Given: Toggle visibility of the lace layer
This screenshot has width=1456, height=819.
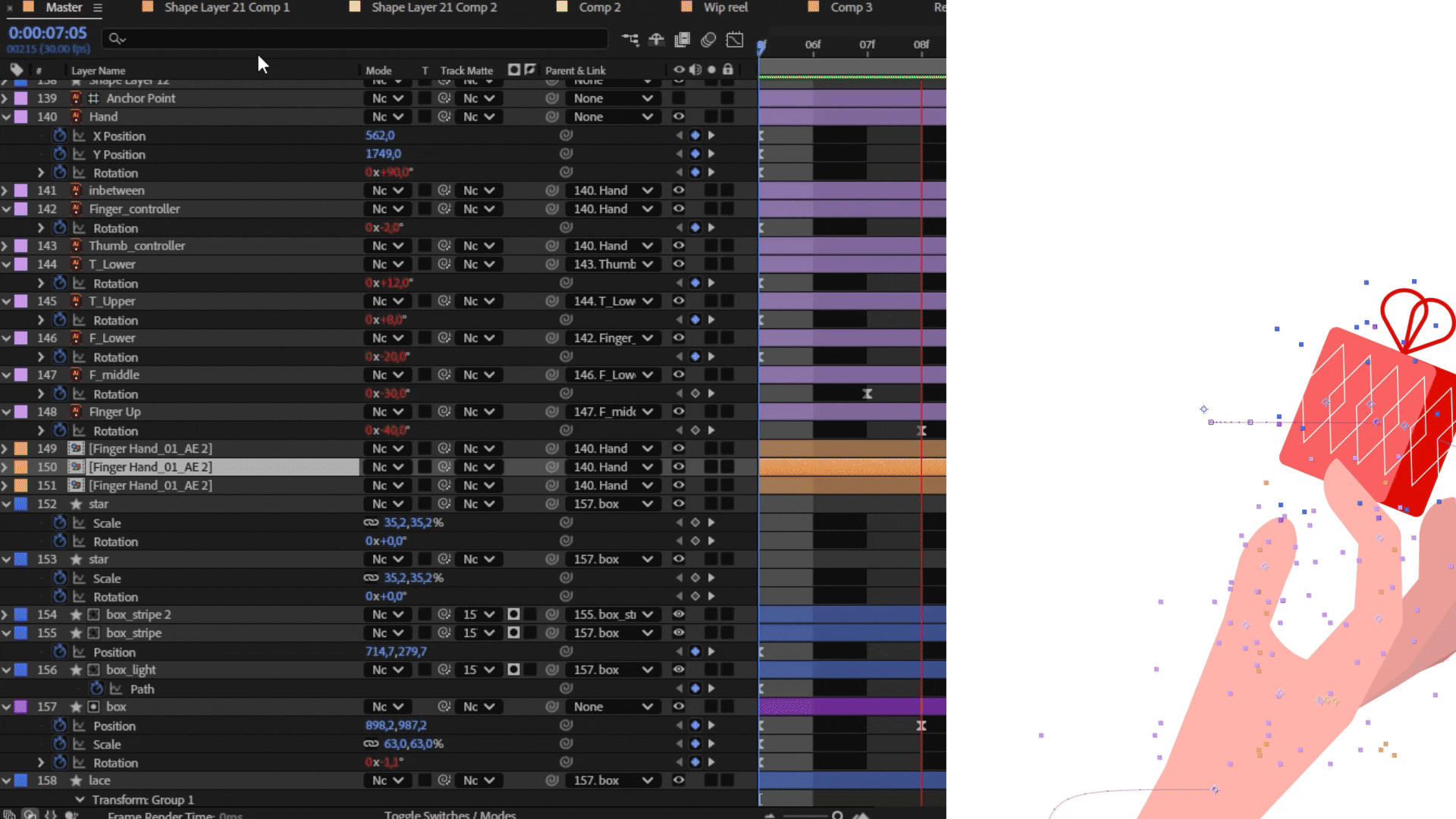Looking at the screenshot, I should point(679,780).
